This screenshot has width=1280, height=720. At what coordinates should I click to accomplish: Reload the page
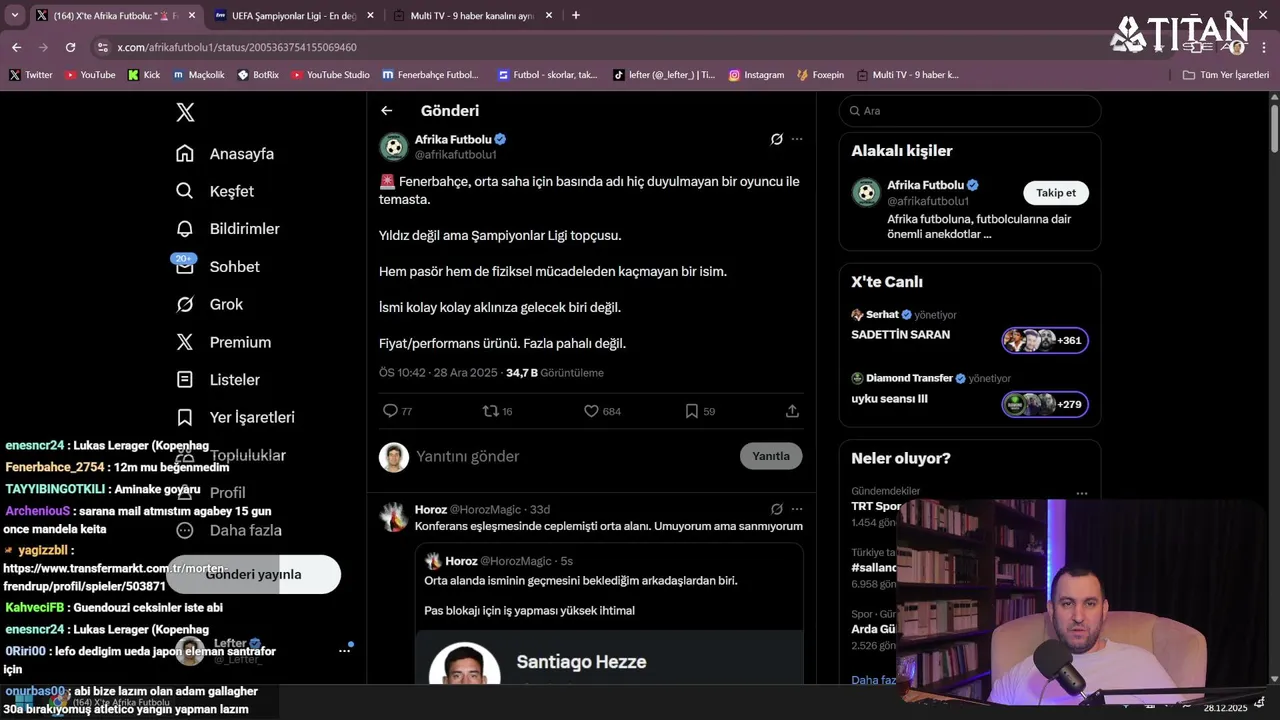click(70, 47)
